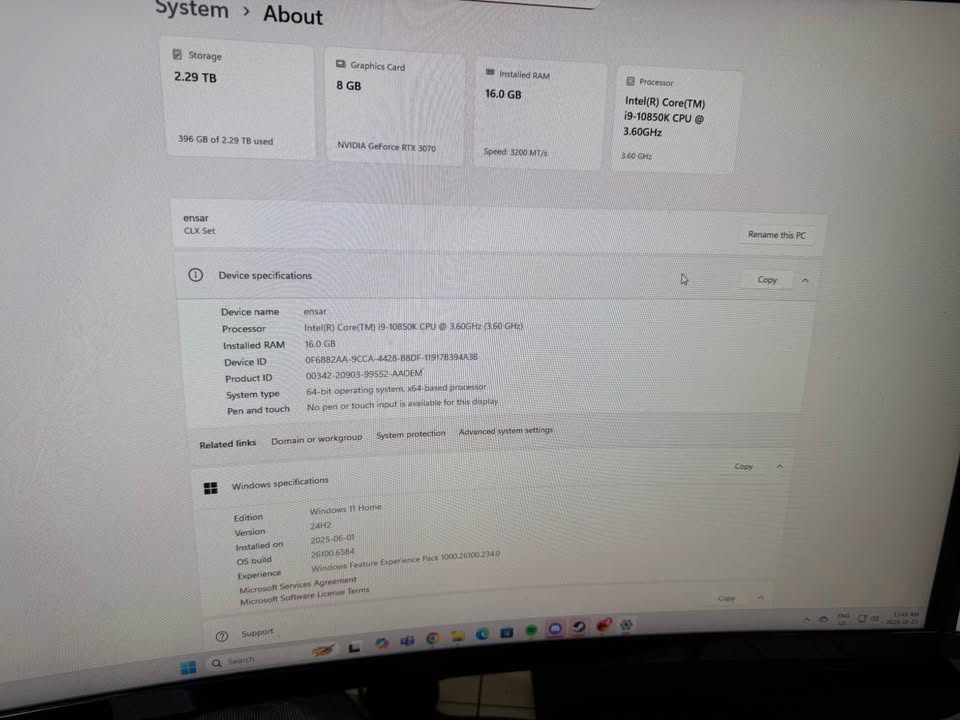Click the Copy button in Support section
960x720 pixels.
(726, 598)
